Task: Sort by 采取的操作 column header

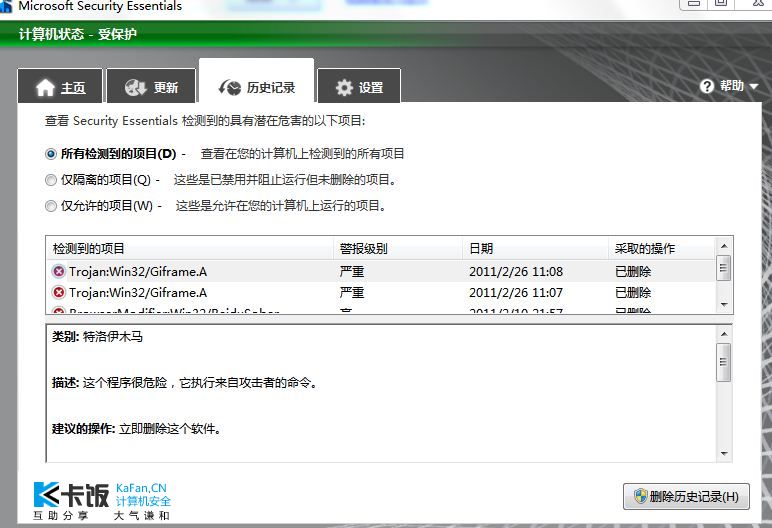Action: point(661,248)
